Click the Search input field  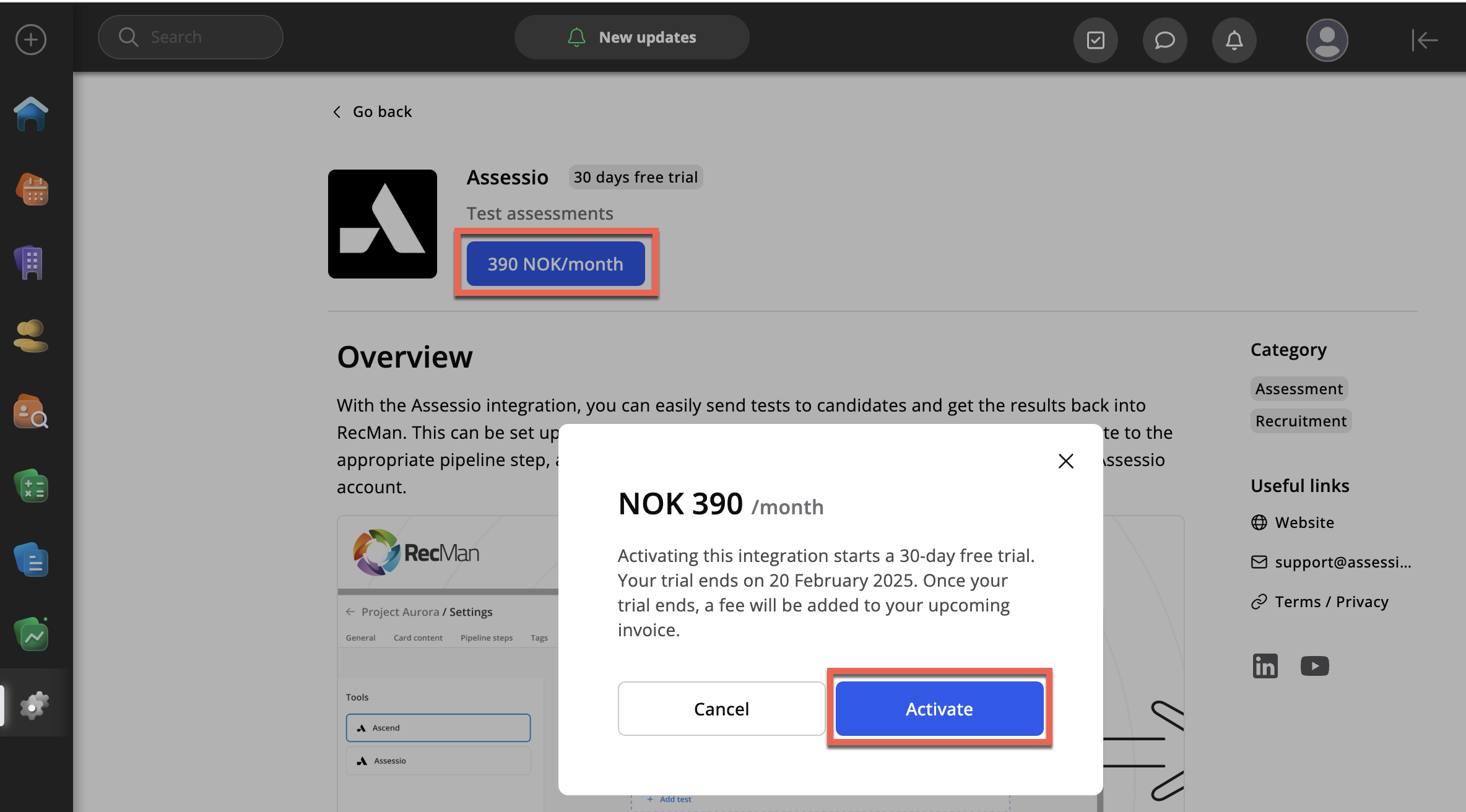(191, 37)
